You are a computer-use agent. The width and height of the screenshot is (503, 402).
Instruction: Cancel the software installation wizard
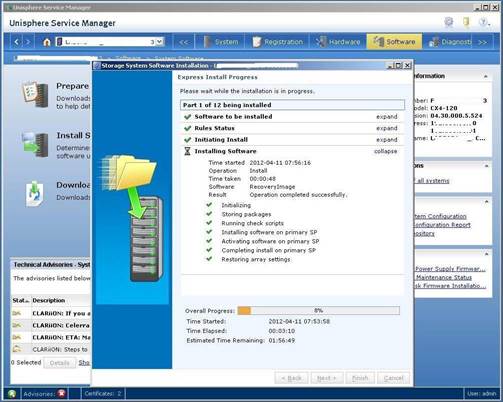[x=394, y=378]
